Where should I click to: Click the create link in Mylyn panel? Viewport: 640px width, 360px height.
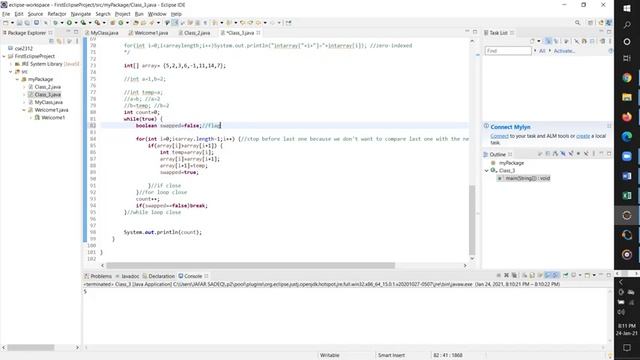tap(583, 136)
